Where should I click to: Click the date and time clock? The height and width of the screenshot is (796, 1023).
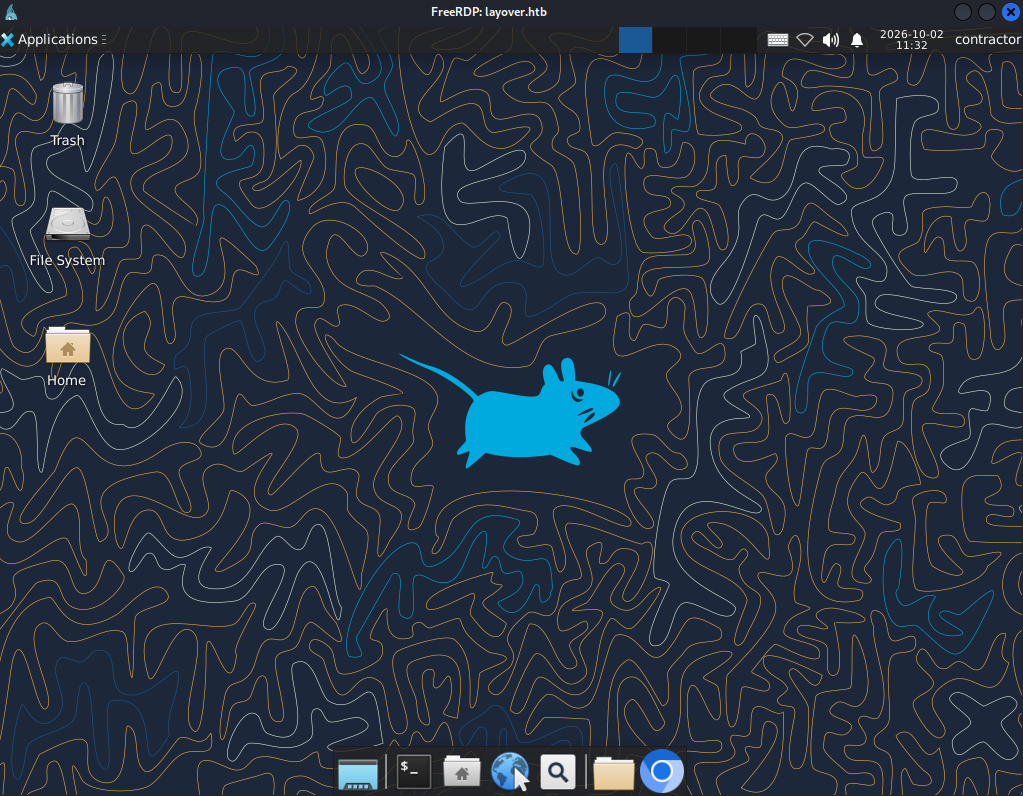pos(911,39)
